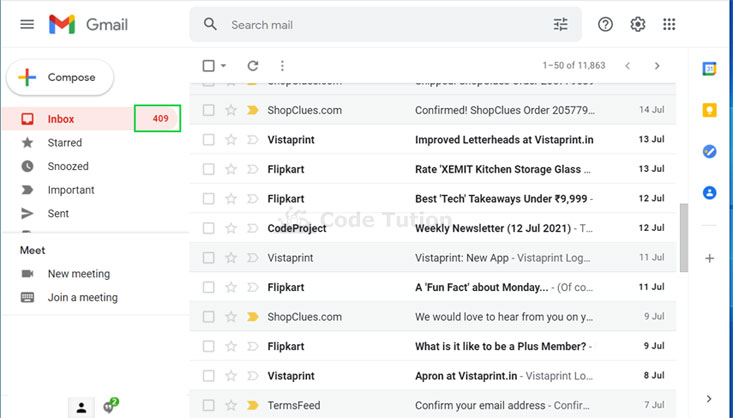Open the Important folder
This screenshot has width=733, height=418.
71,190
